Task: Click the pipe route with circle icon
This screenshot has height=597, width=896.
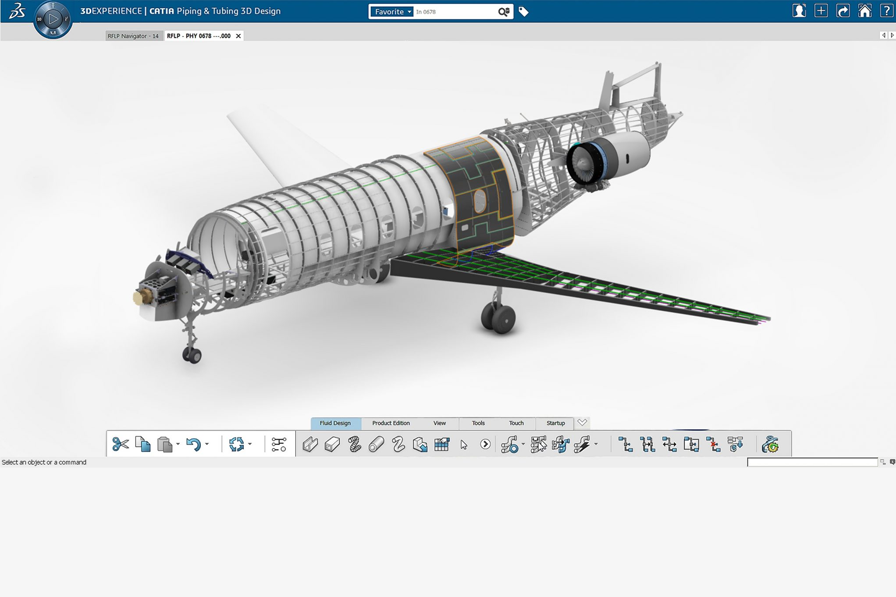Action: 509,444
